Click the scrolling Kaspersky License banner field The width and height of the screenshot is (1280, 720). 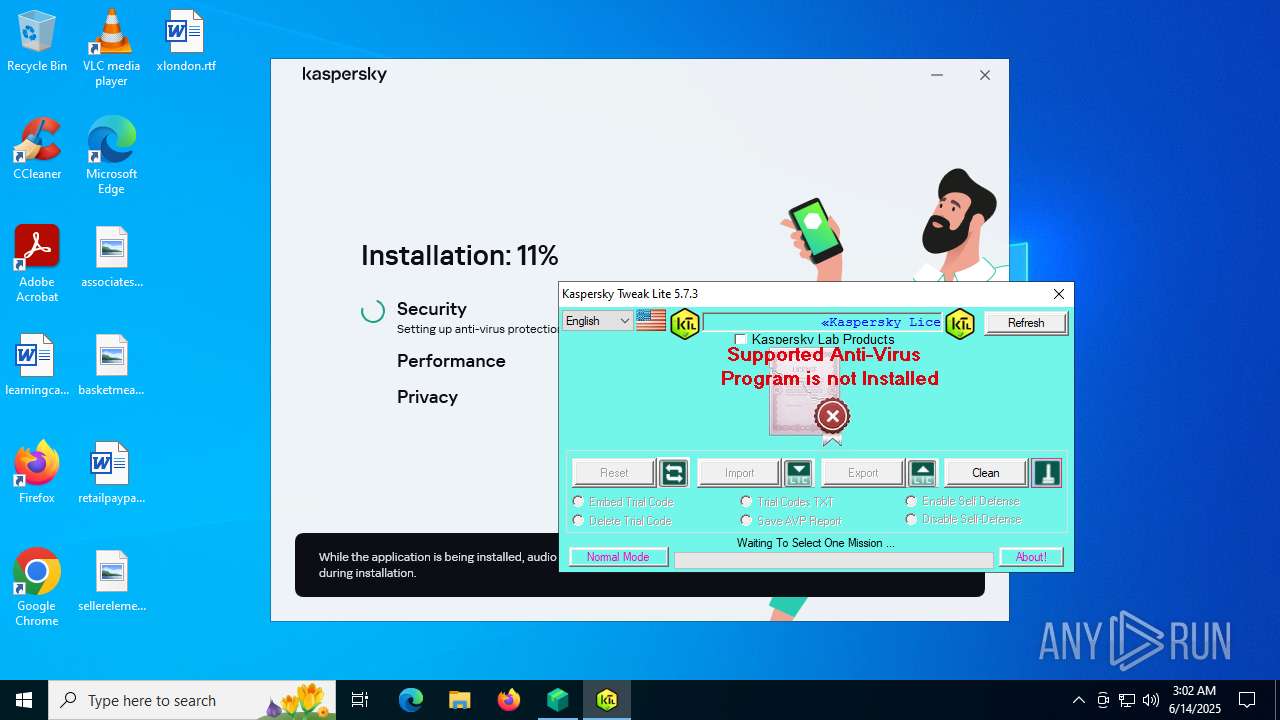[822, 322]
